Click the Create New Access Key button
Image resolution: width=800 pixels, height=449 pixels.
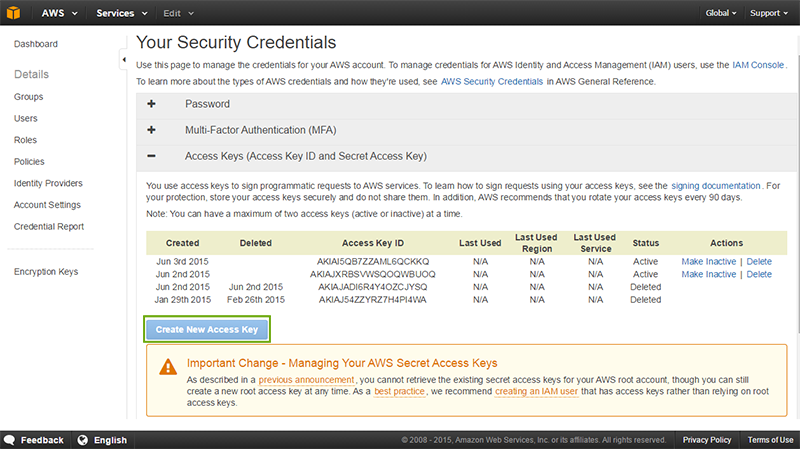tap(207, 329)
